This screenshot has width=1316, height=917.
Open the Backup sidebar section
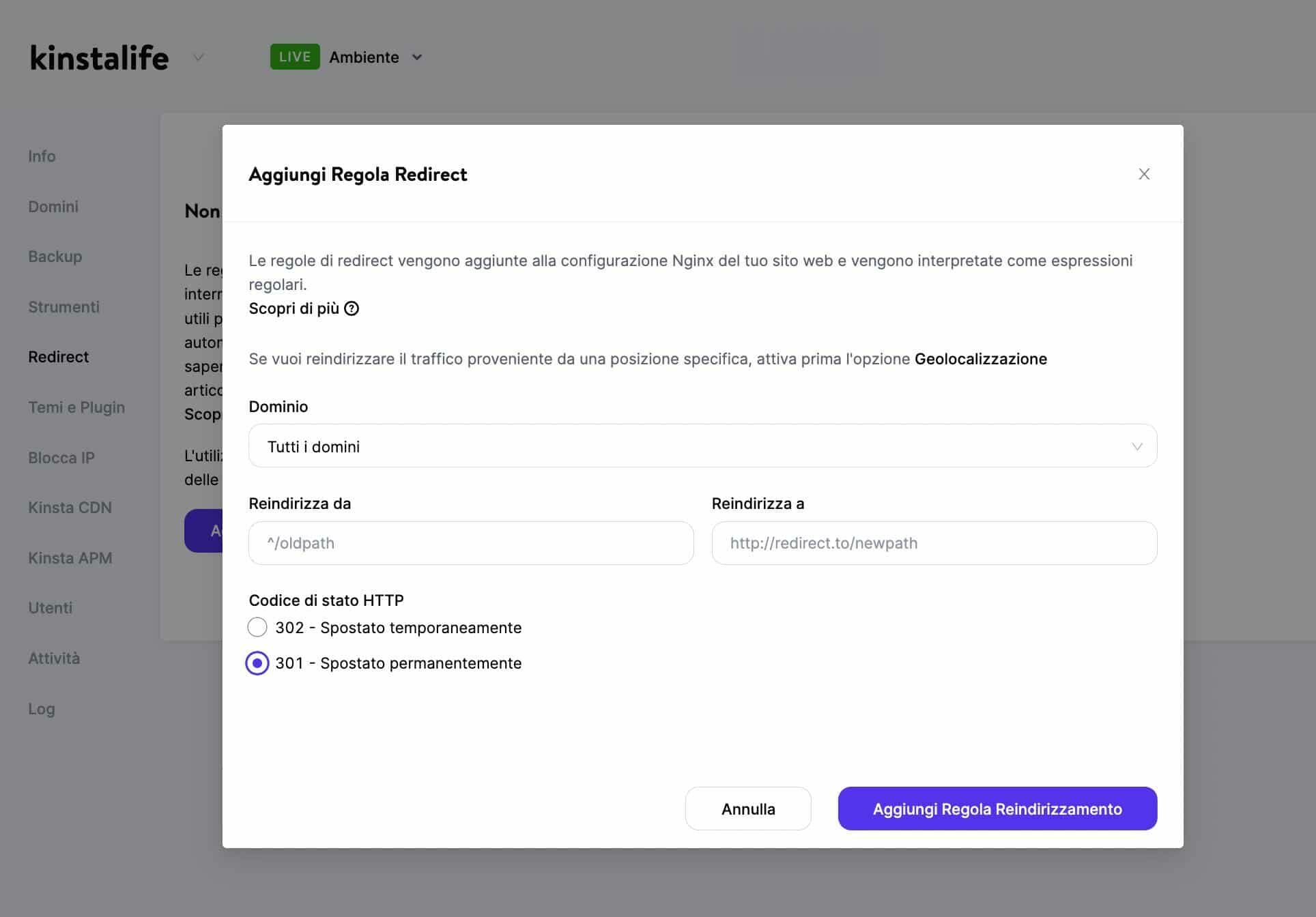[x=55, y=257]
